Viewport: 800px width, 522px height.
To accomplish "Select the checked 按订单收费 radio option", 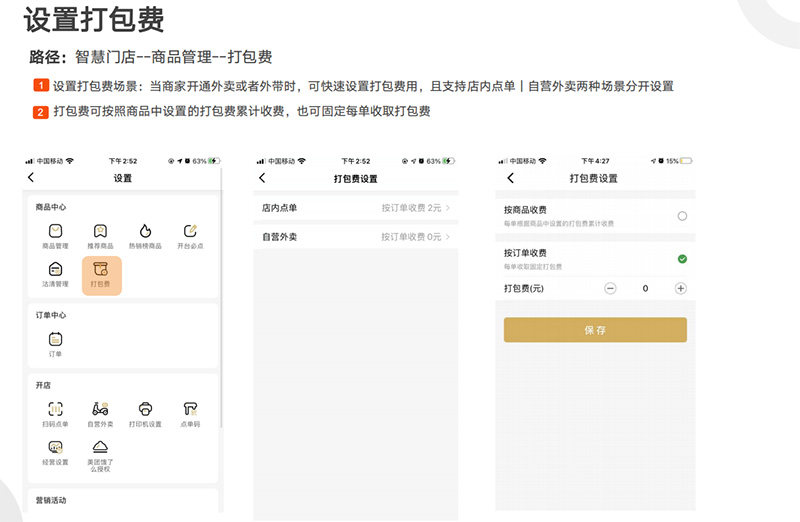I will 682,259.
